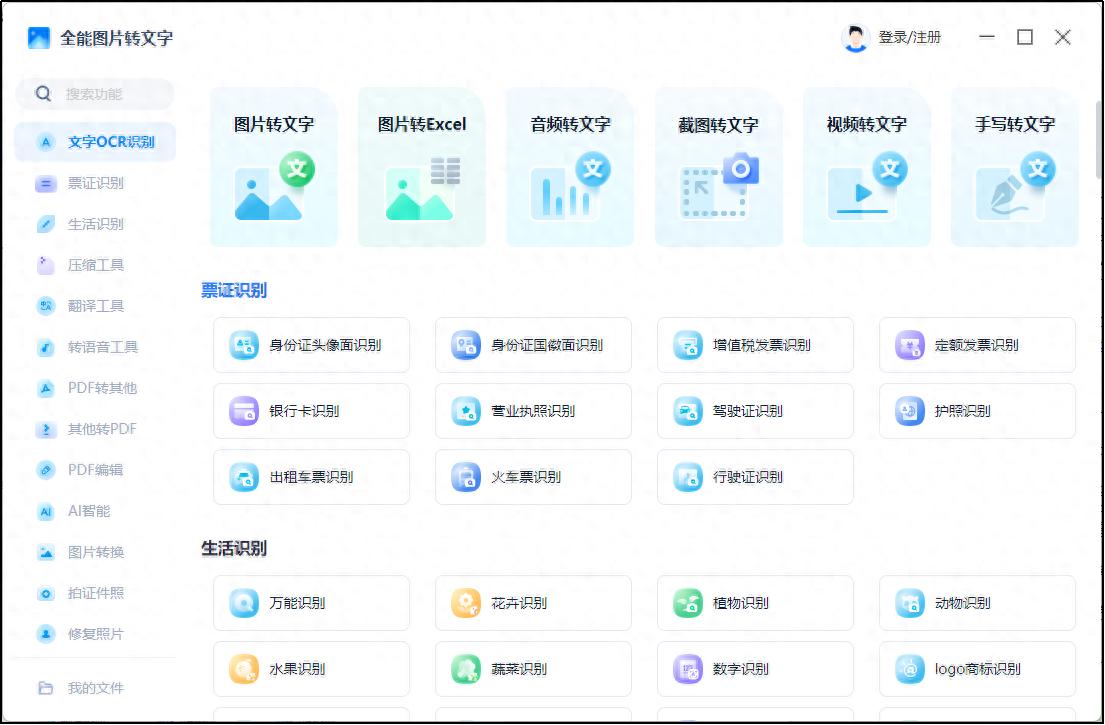This screenshot has width=1105, height=725.
Task: Click the 登录/注册 link
Action: [909, 38]
